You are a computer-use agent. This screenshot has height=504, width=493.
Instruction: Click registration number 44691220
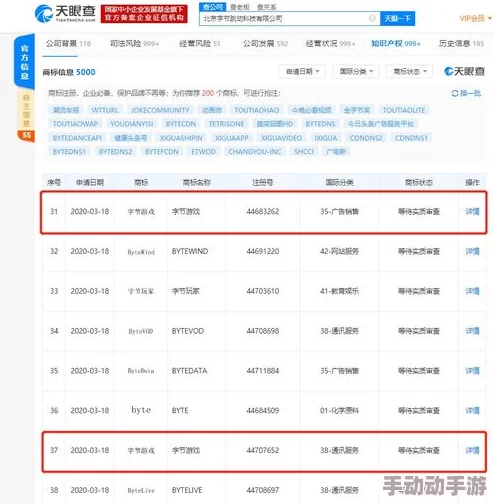pyautogui.click(x=263, y=251)
